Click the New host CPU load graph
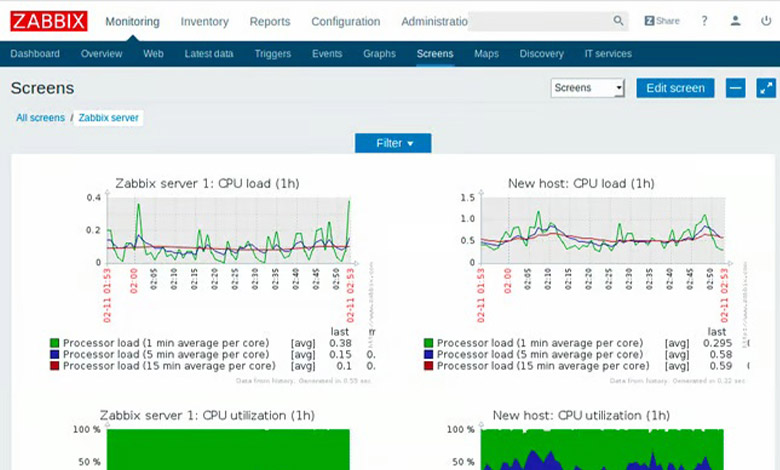 [603, 230]
